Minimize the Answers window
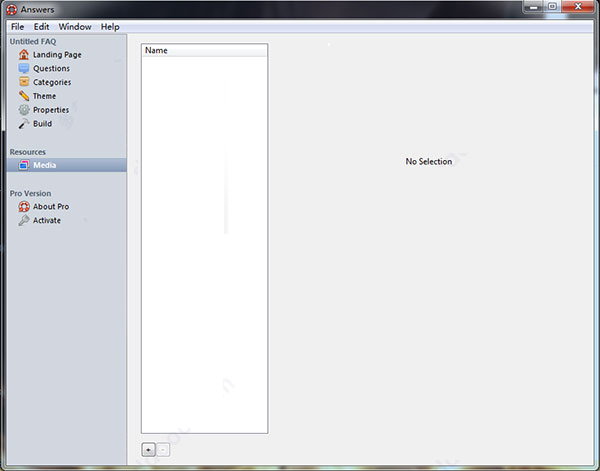Viewport: 600px width, 471px height. pyautogui.click(x=533, y=7)
